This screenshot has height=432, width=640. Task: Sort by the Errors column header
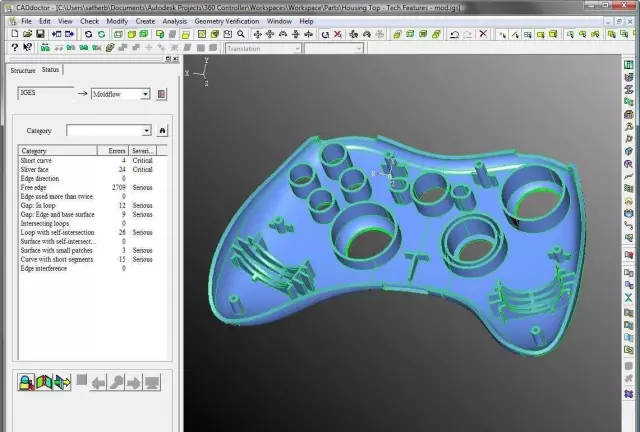[113, 151]
